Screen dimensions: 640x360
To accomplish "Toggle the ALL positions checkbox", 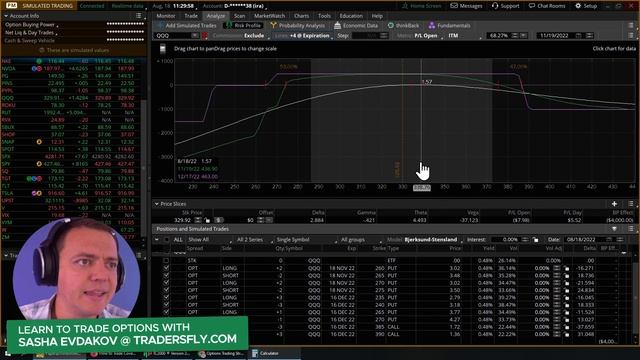I will 167,240.
